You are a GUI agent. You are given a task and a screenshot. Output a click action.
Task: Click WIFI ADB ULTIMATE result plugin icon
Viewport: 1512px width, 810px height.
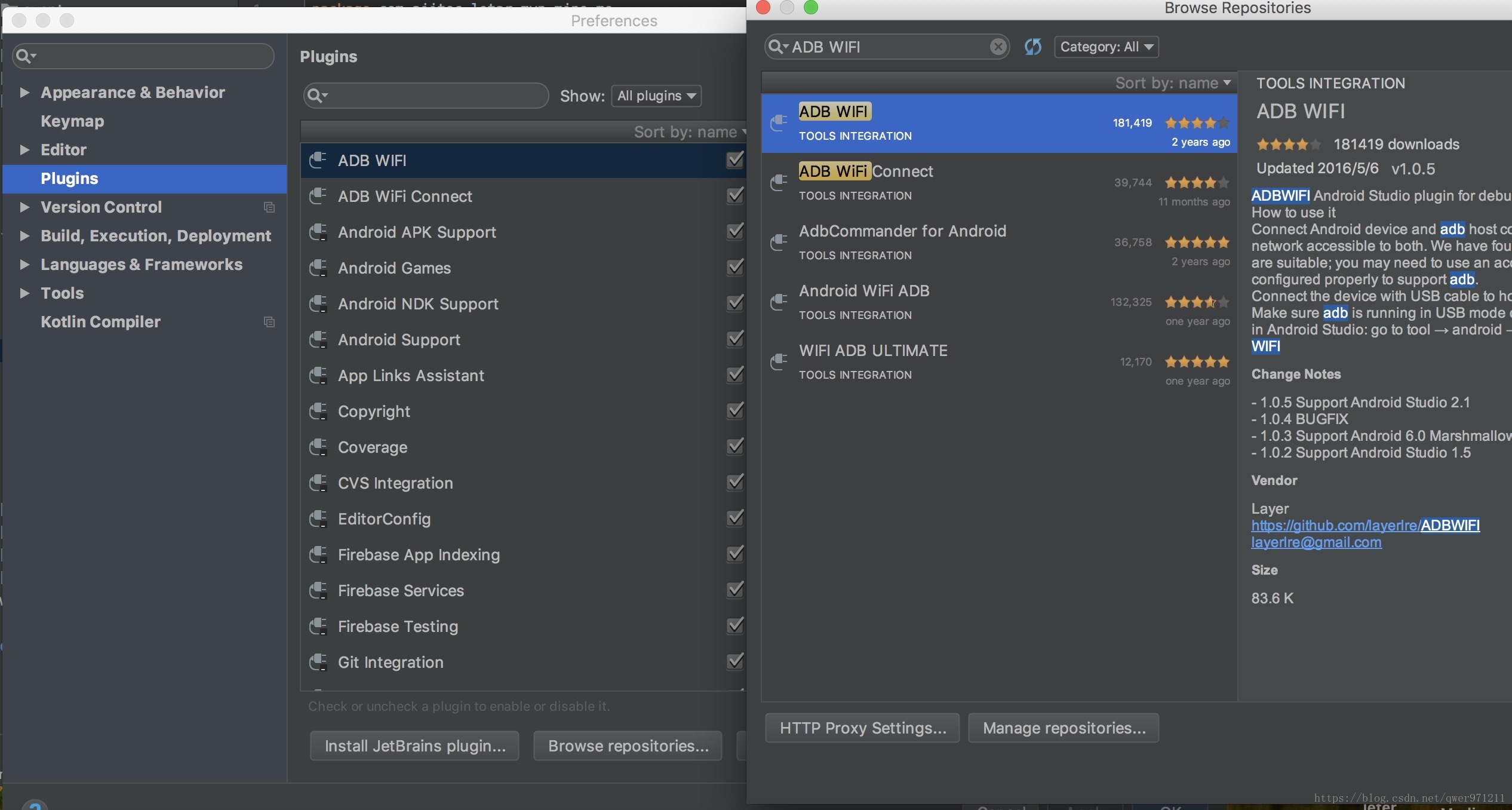coord(779,361)
